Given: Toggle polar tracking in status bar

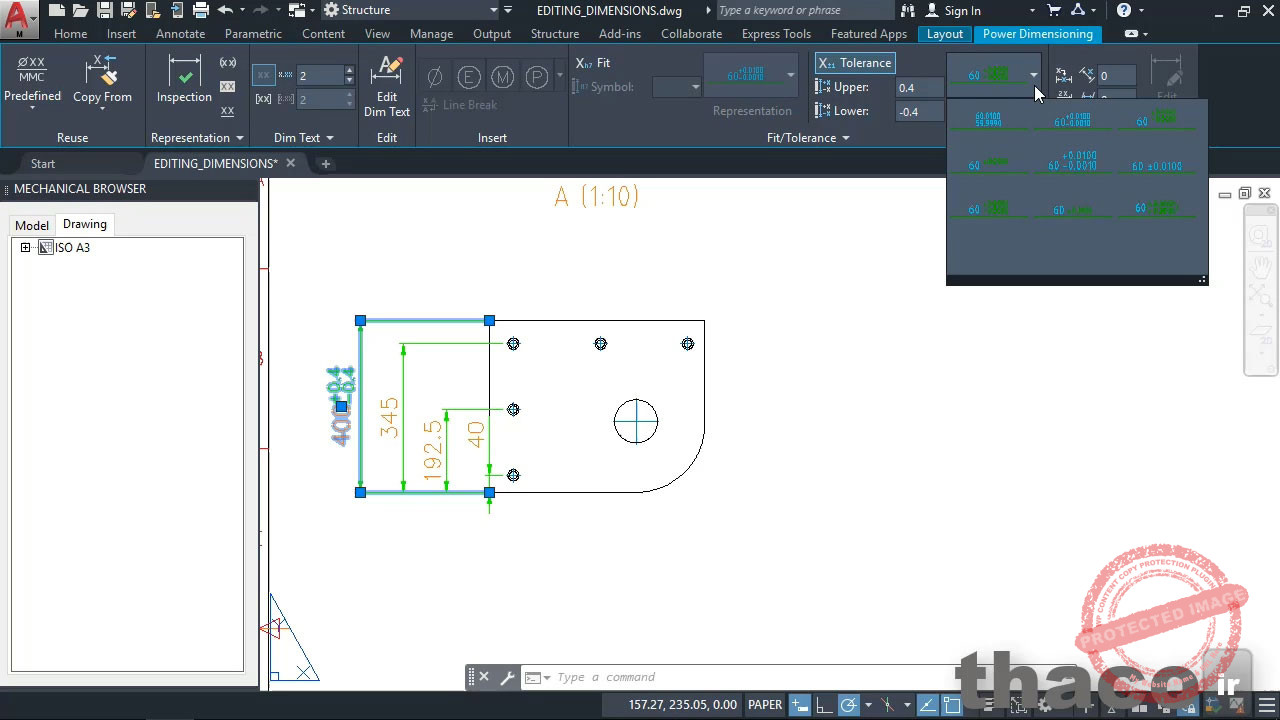Looking at the screenshot, I should 848,705.
